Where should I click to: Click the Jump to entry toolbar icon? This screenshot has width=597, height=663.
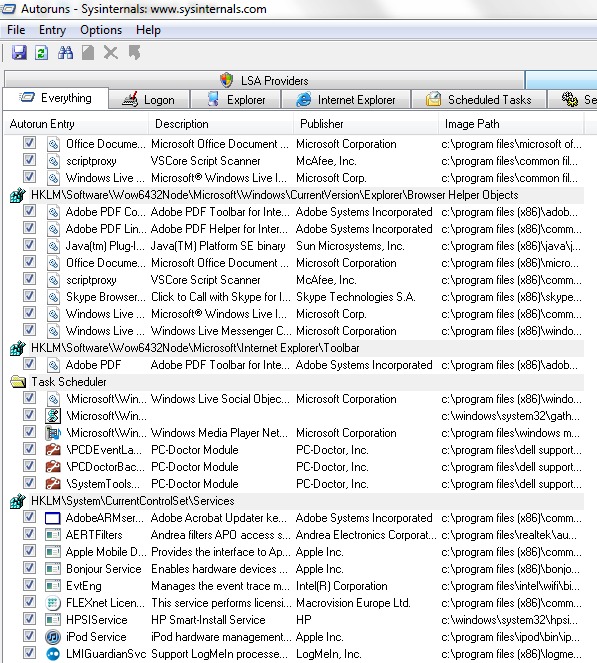134,53
